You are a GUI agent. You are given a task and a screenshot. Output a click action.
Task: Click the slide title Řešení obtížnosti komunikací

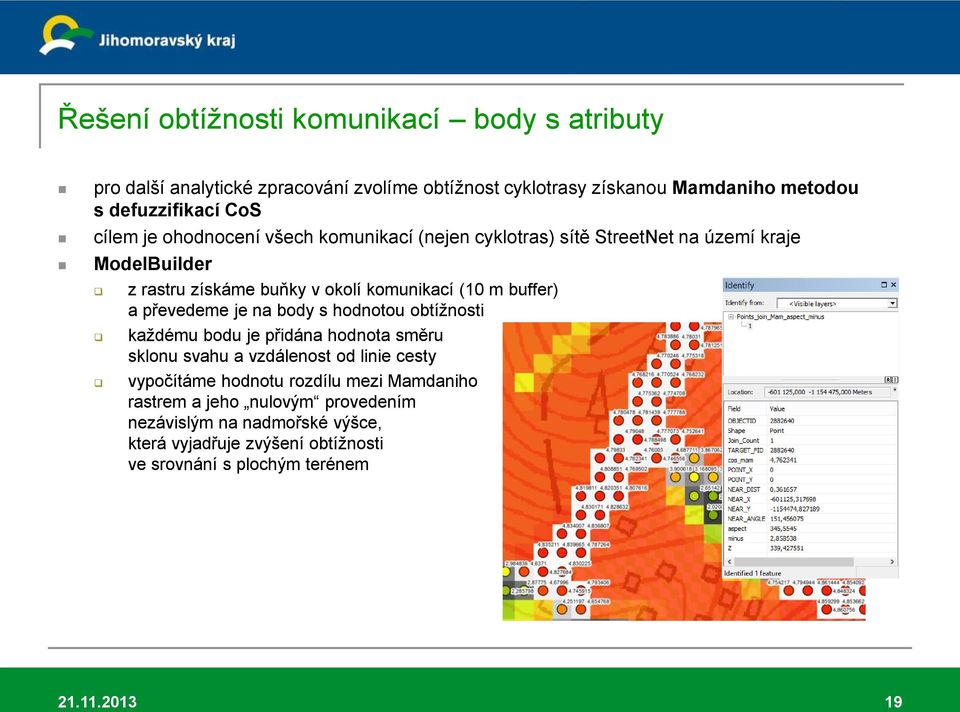(x=249, y=119)
